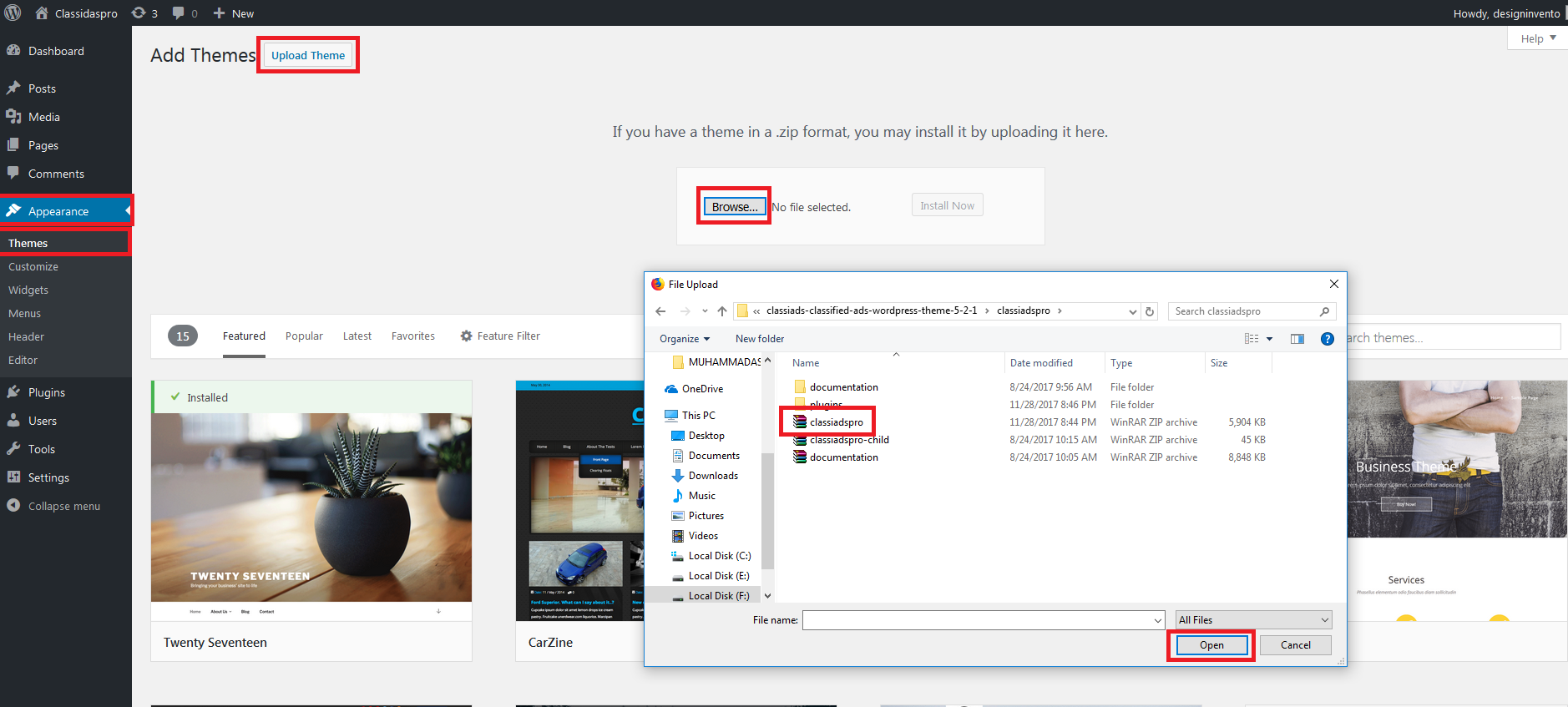Click the Browse... file button

point(735,207)
